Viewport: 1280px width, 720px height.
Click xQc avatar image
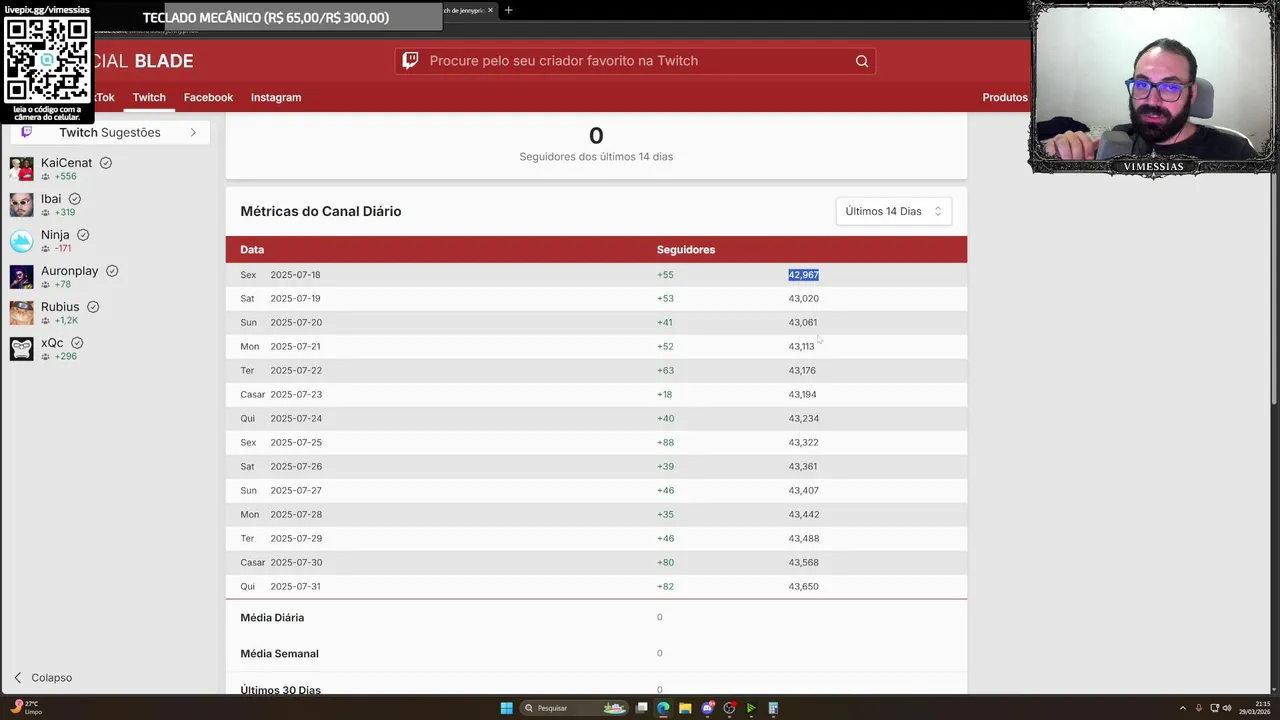click(x=21, y=349)
